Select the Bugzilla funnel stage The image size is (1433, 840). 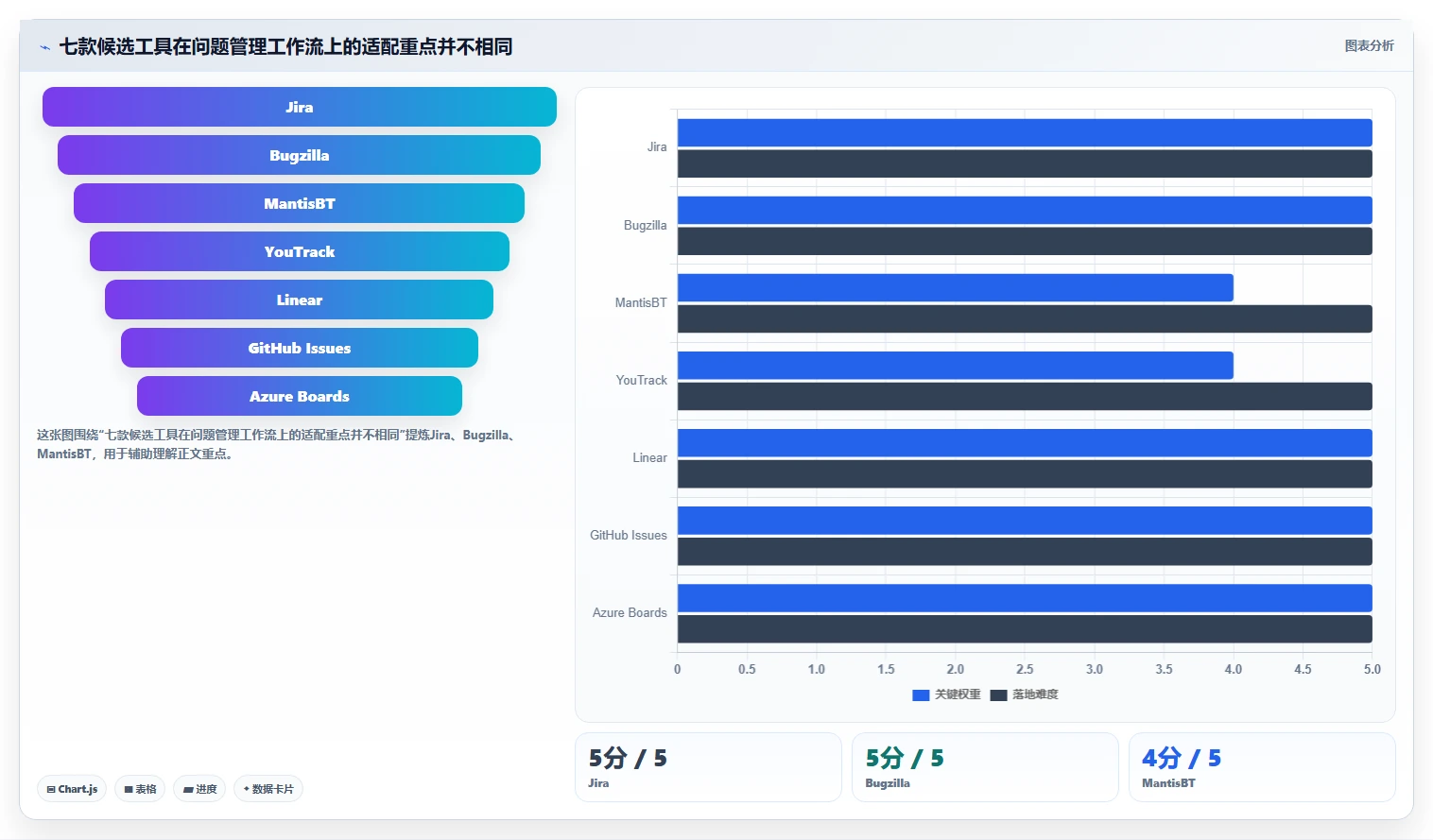click(299, 155)
